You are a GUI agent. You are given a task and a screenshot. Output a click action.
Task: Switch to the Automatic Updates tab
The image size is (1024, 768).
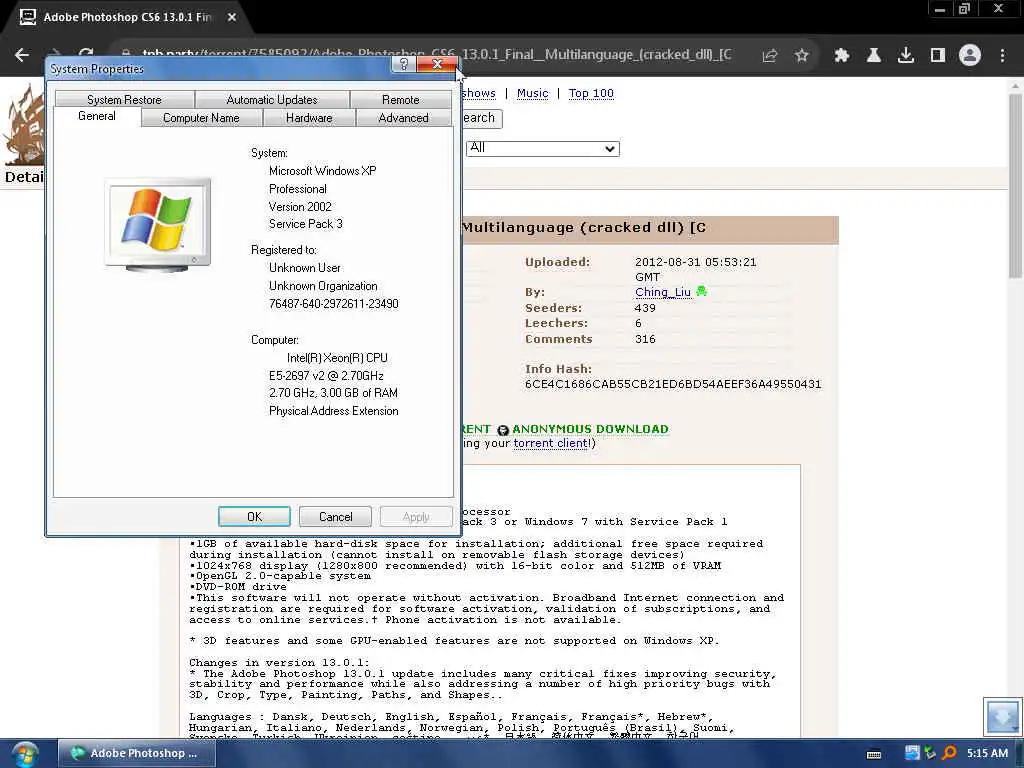pos(272,100)
